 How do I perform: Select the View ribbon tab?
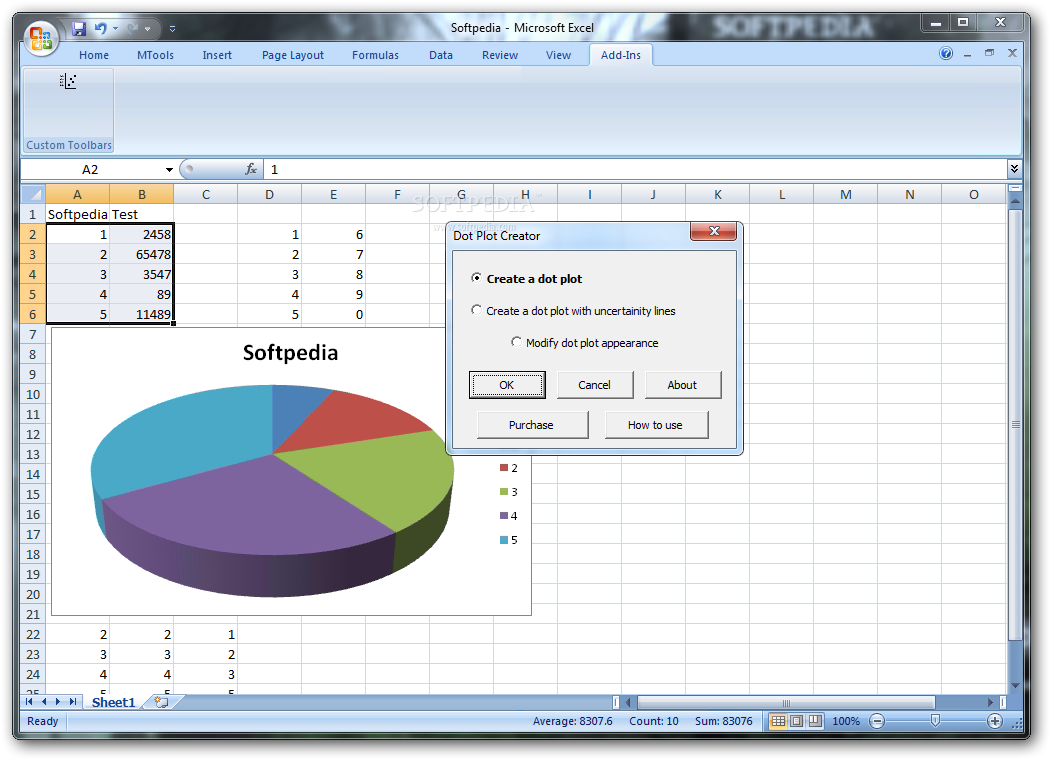(x=558, y=55)
